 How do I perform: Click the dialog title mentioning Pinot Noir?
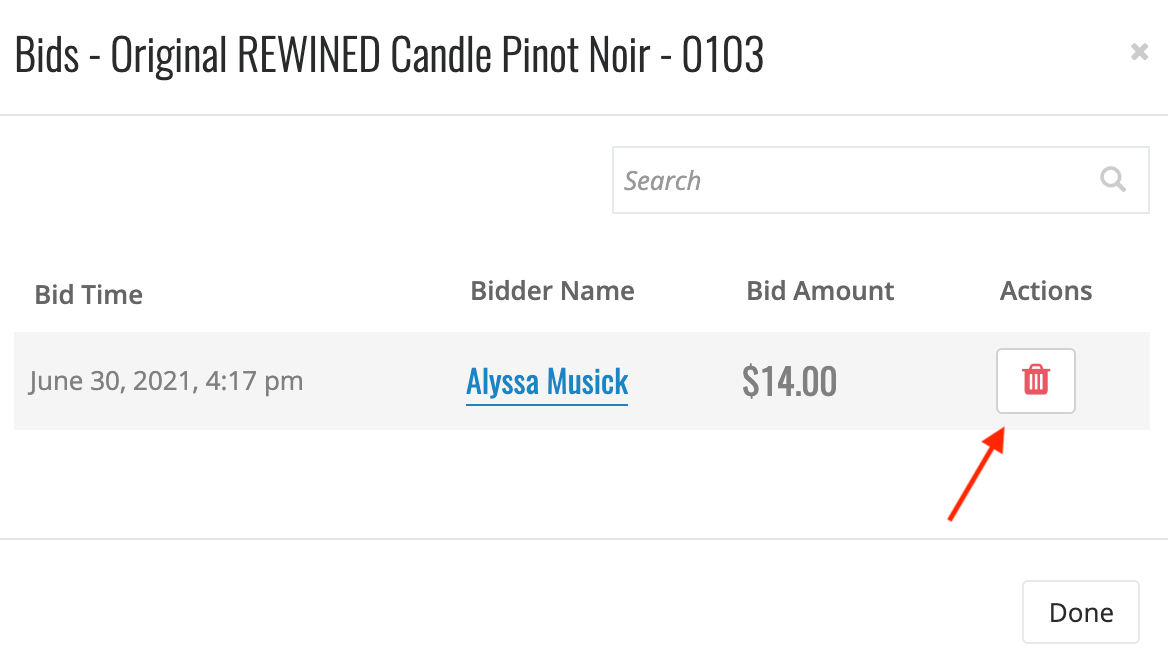pyautogui.click(x=389, y=54)
